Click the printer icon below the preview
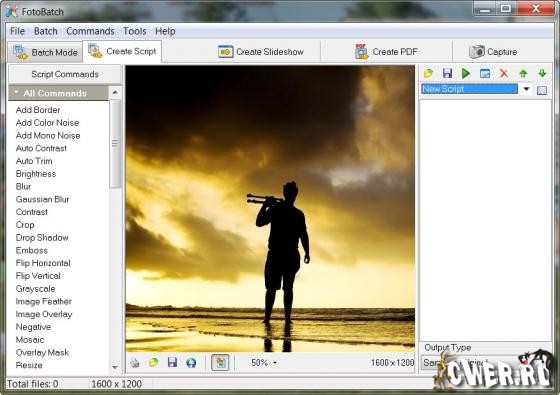 (135, 363)
